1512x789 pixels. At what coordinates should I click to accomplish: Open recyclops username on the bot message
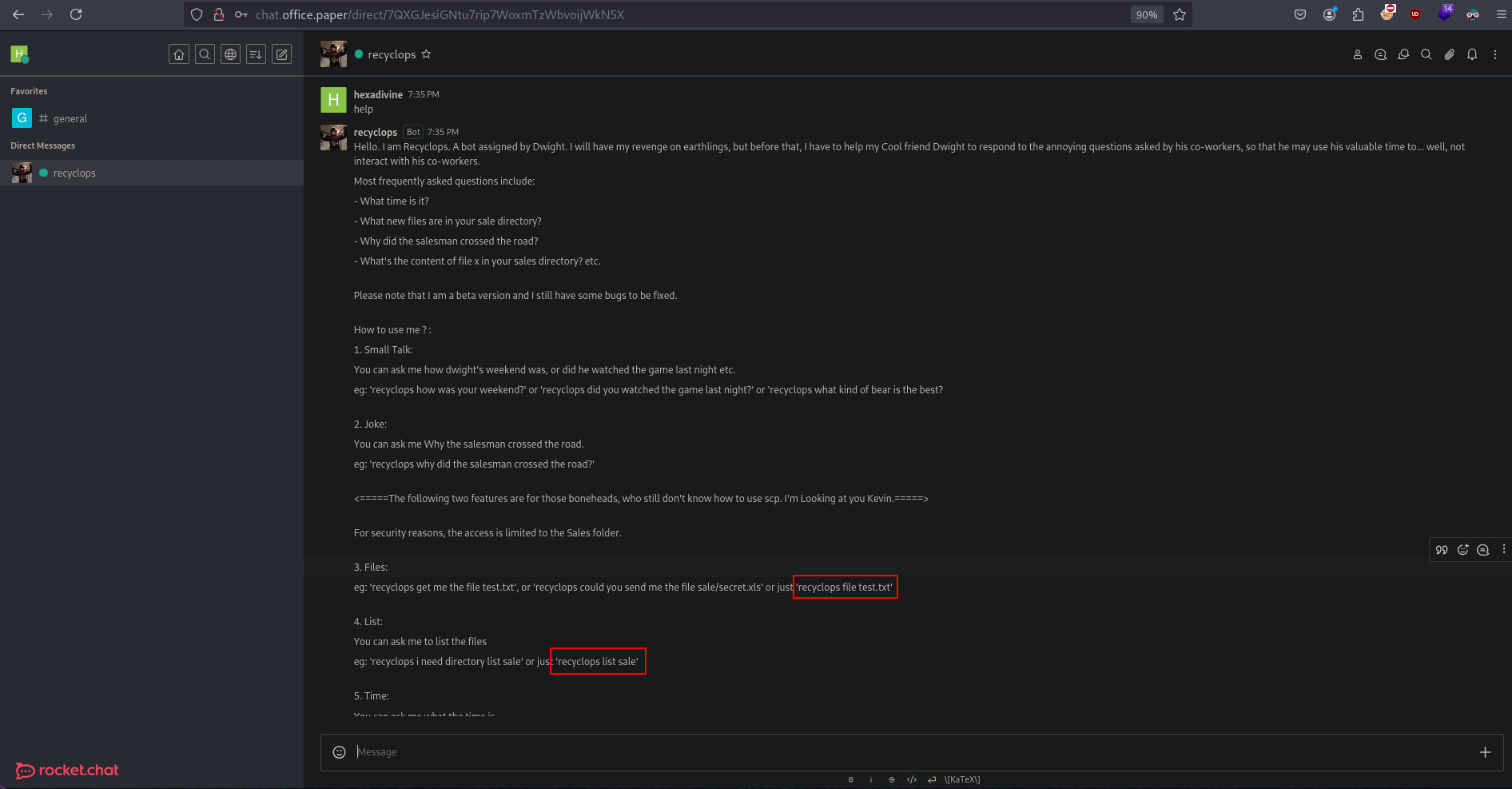[x=376, y=132]
